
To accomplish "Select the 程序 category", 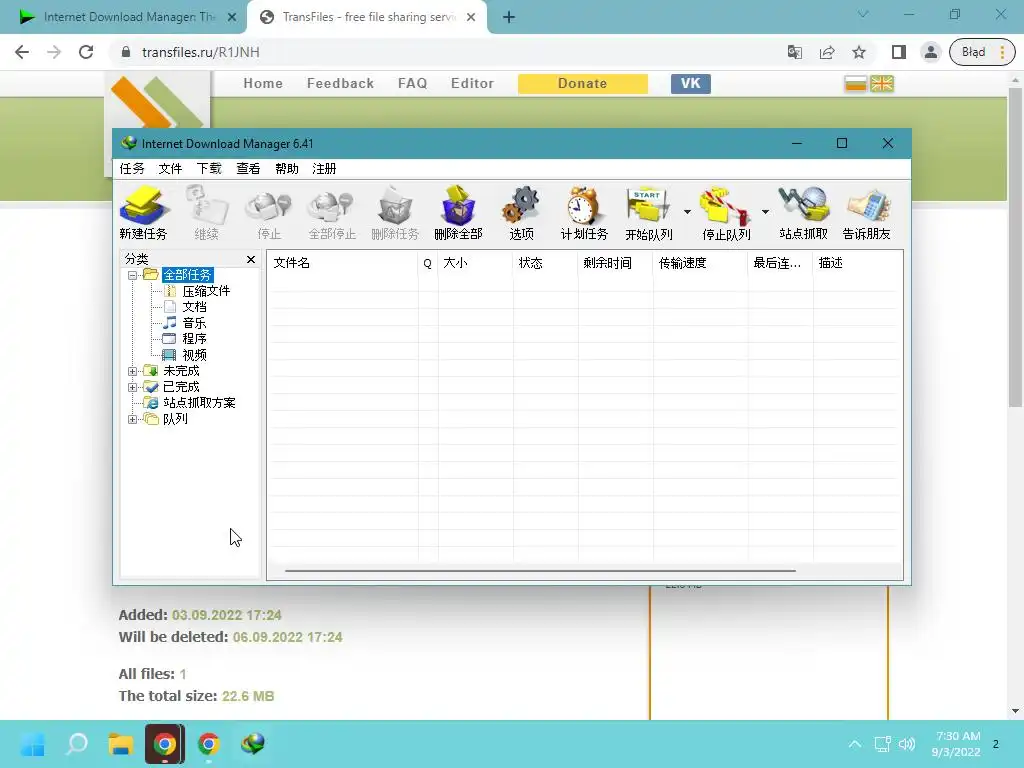I will click(194, 339).
